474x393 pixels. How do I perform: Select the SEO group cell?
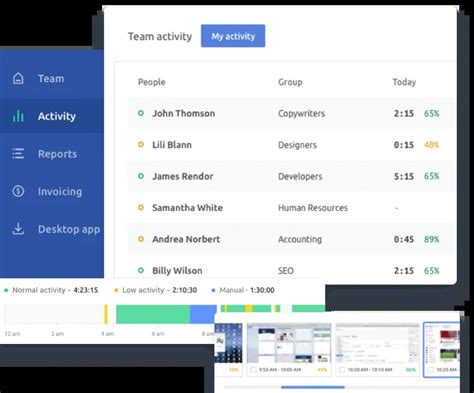[286, 270]
